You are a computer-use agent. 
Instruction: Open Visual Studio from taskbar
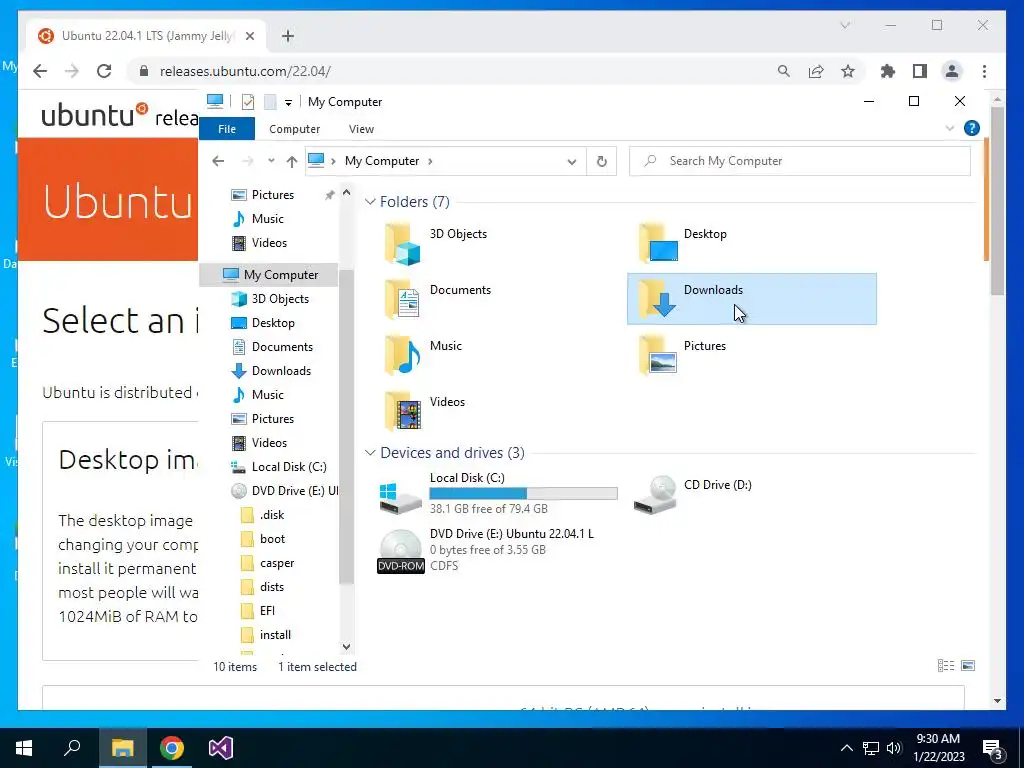tap(221, 748)
